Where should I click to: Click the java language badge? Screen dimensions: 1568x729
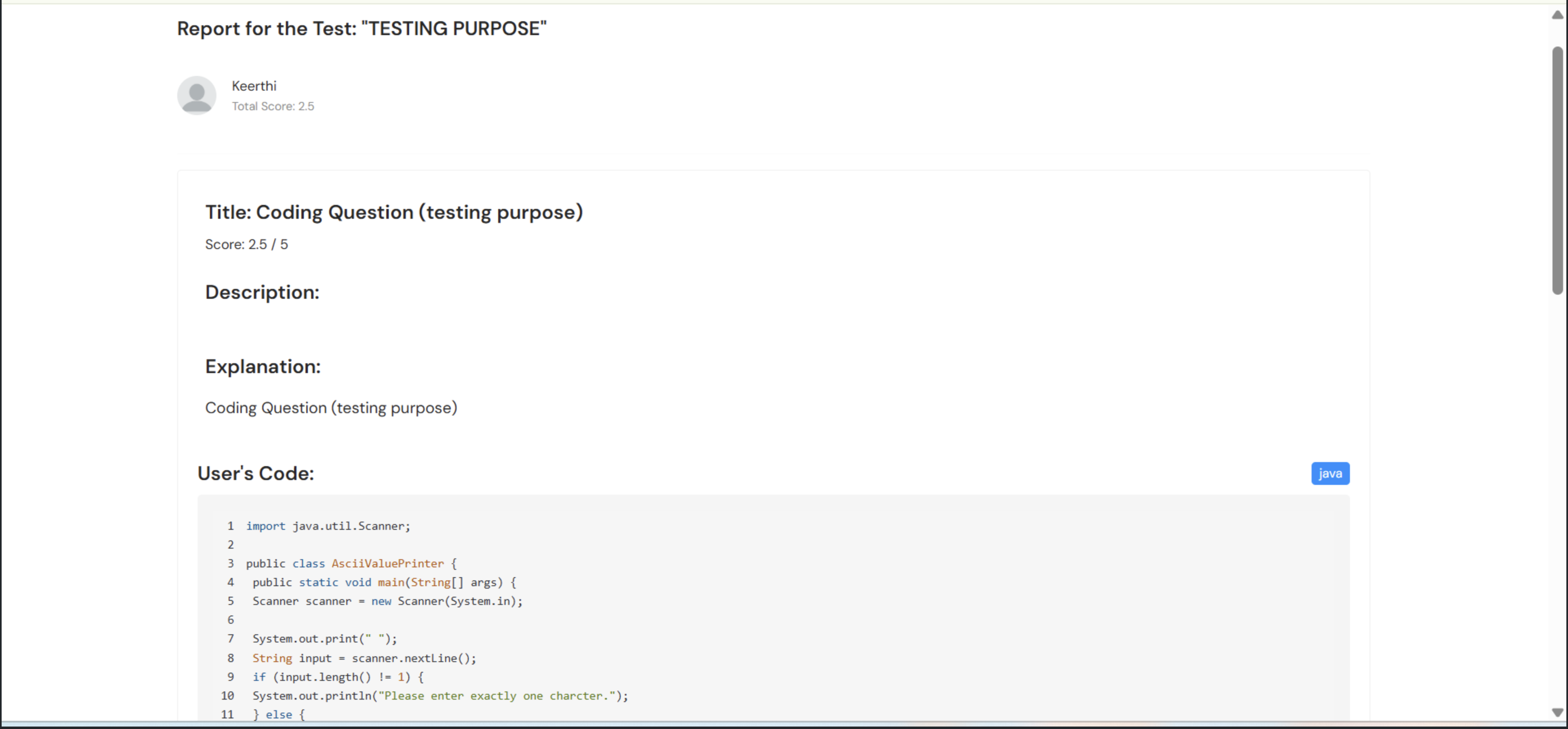click(1330, 473)
